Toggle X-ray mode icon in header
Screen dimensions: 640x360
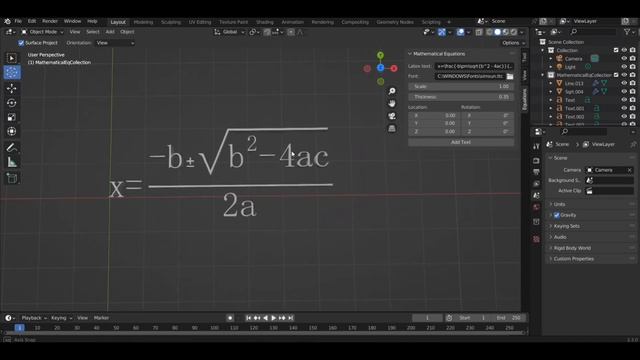pyautogui.click(x=479, y=32)
